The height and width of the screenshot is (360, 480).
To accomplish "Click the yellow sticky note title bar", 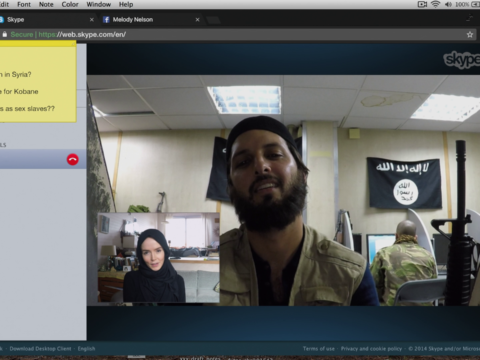I will click(38, 44).
